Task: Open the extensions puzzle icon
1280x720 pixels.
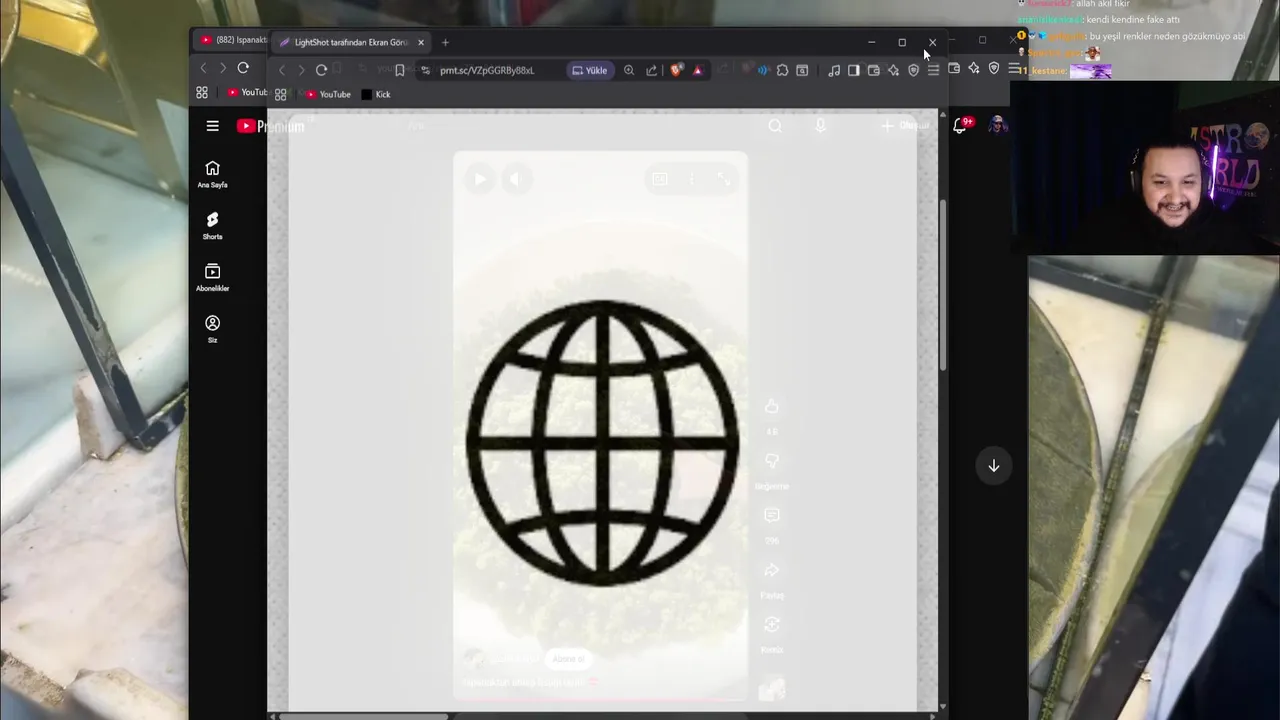Action: [782, 70]
